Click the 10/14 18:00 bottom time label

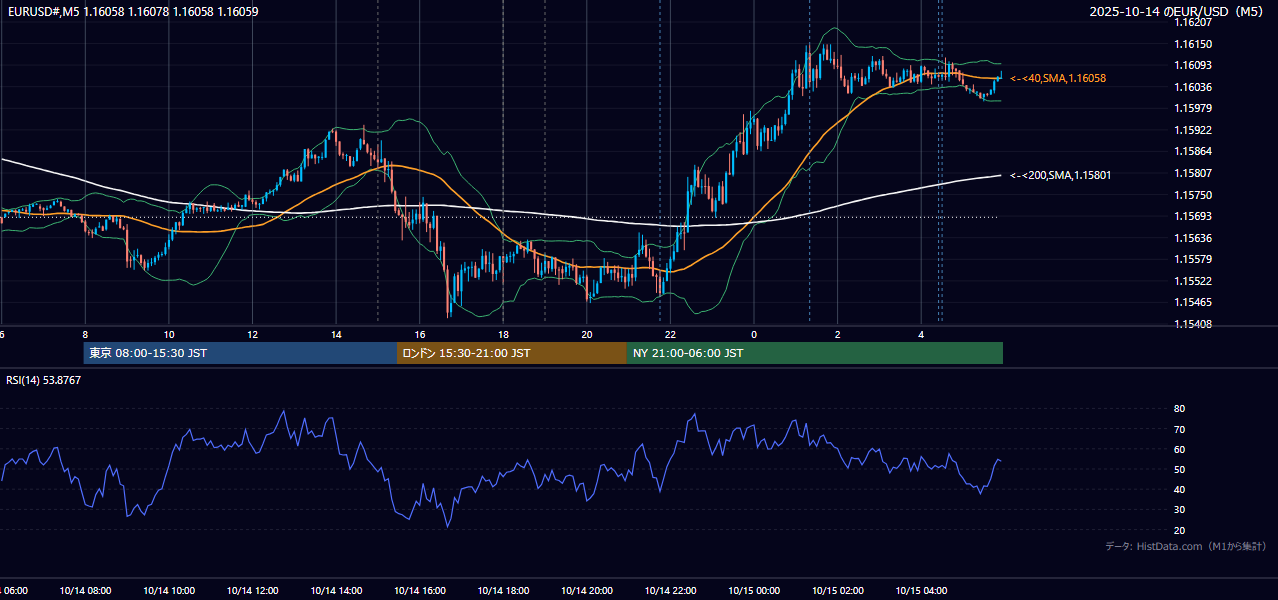coord(503,590)
